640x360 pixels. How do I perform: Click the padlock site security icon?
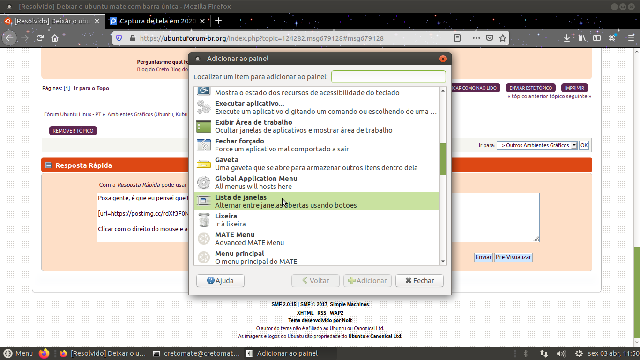pyautogui.click(x=132, y=38)
